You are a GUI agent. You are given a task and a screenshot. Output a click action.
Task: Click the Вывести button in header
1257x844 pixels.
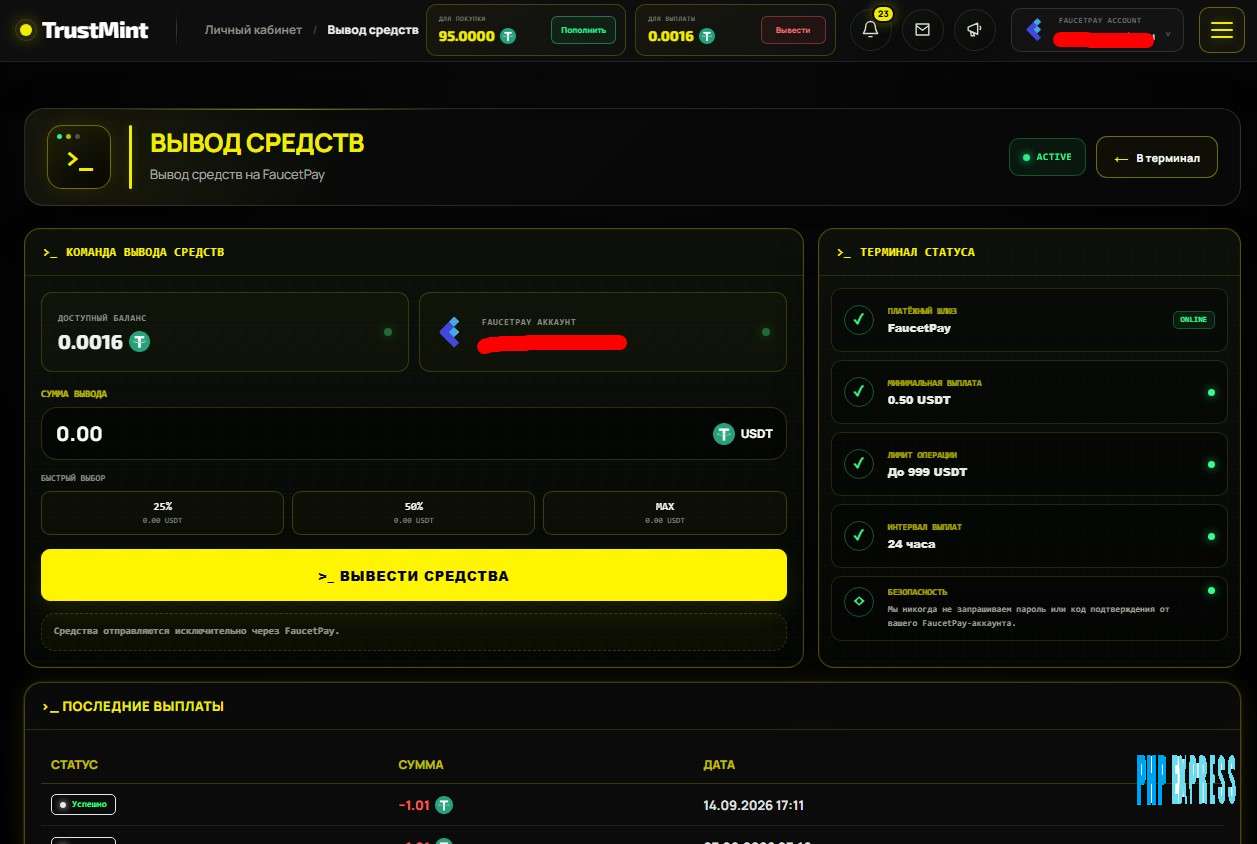pyautogui.click(x=793, y=30)
